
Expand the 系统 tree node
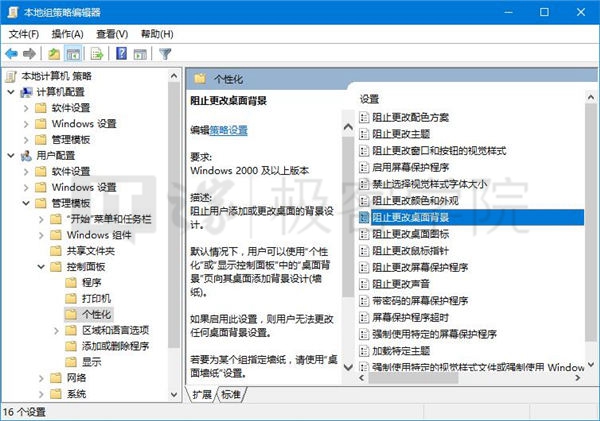coord(41,394)
